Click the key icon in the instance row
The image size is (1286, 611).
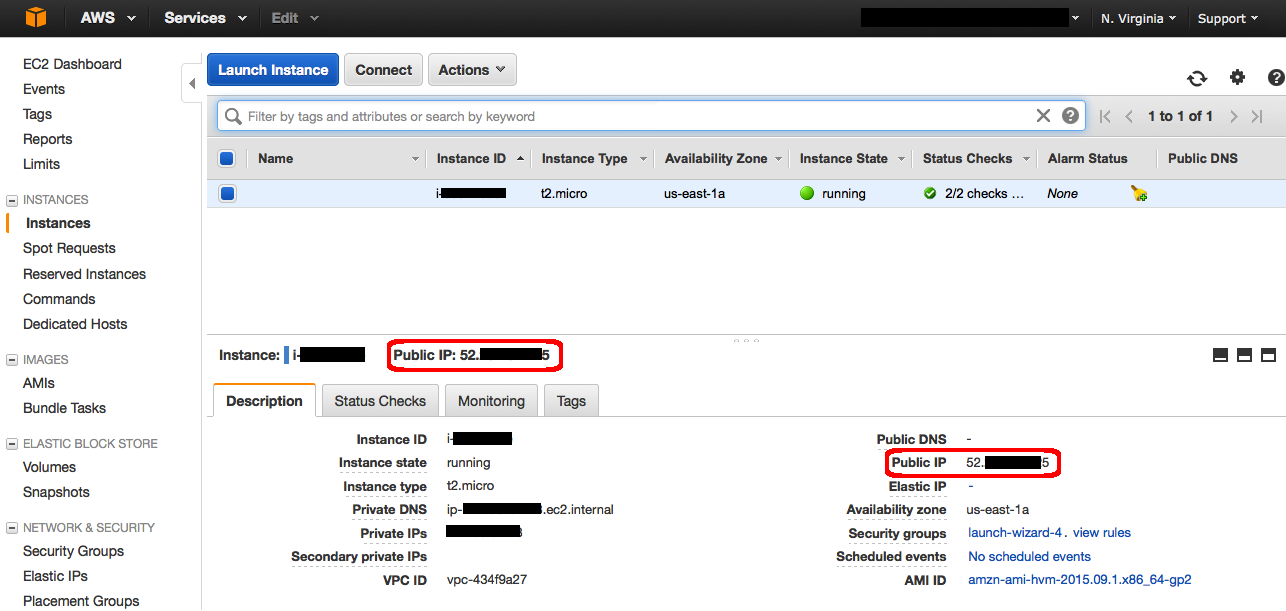[1138, 193]
